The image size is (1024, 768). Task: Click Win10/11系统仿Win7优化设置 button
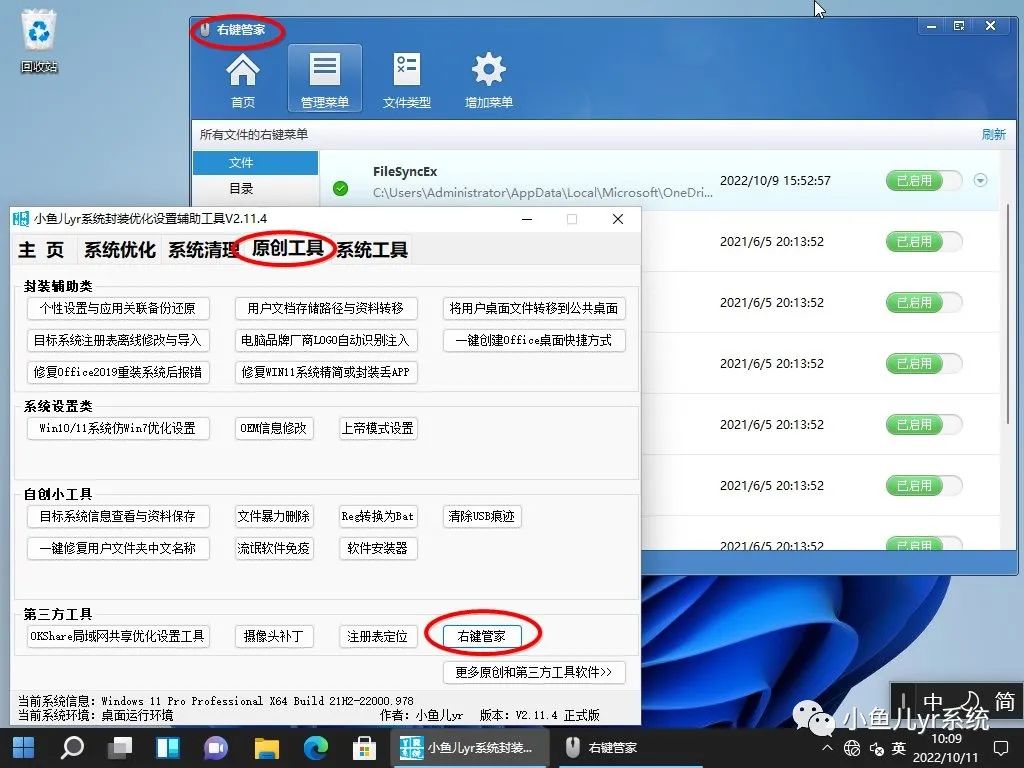coord(118,428)
